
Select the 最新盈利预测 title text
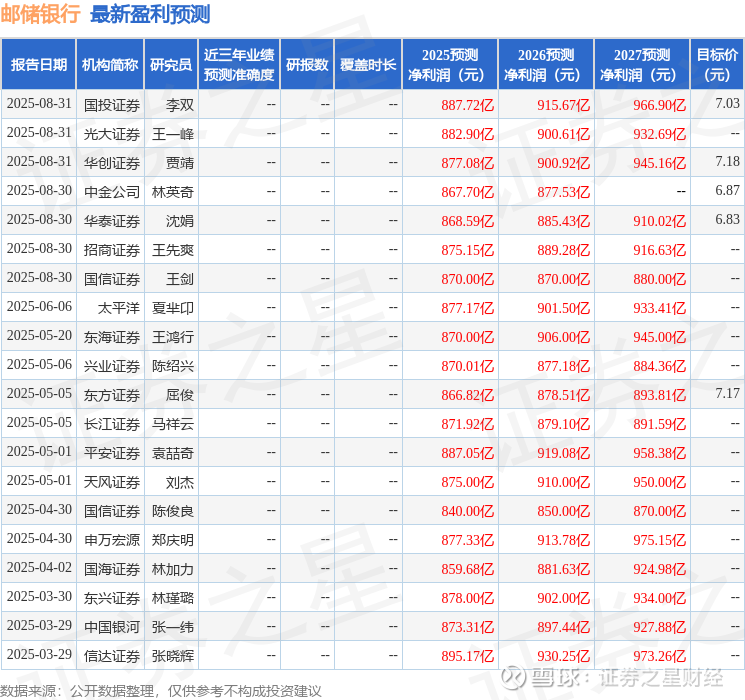(150, 14)
